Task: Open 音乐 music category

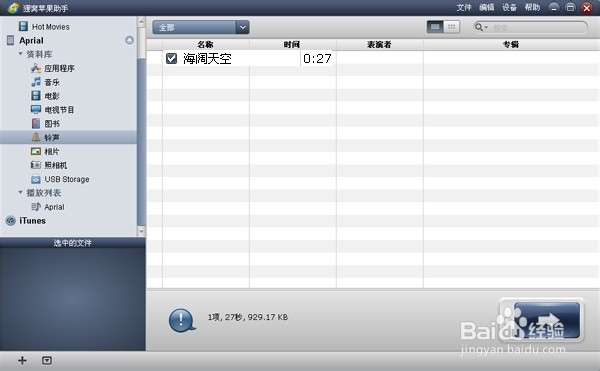Action: coord(52,82)
